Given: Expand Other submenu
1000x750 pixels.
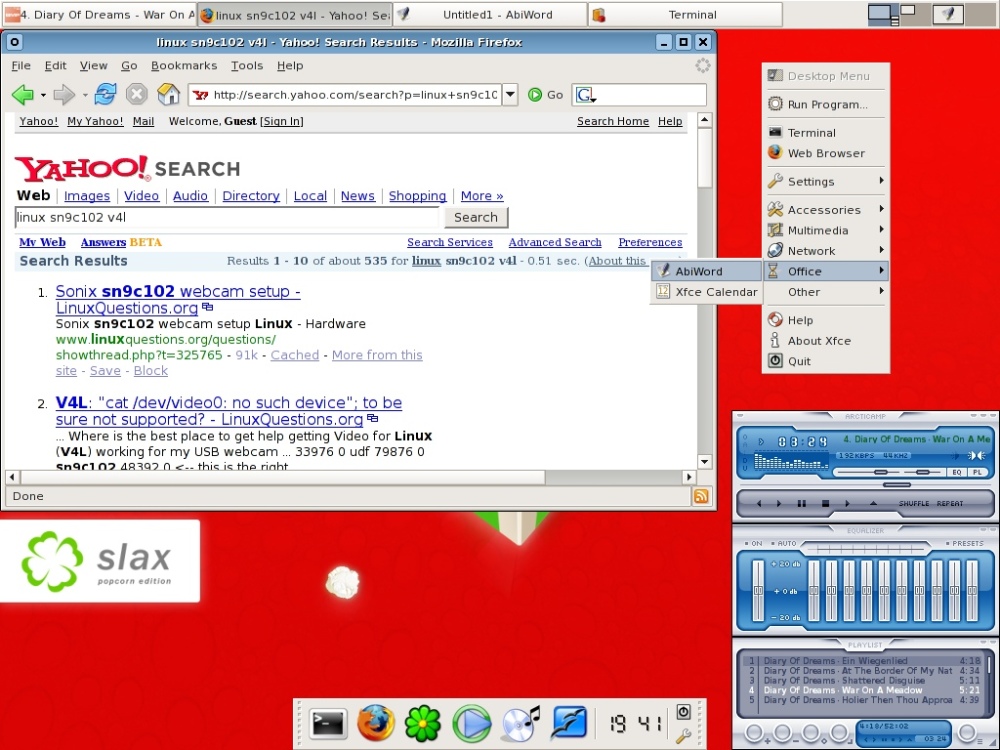Looking at the screenshot, I should pos(826,291).
